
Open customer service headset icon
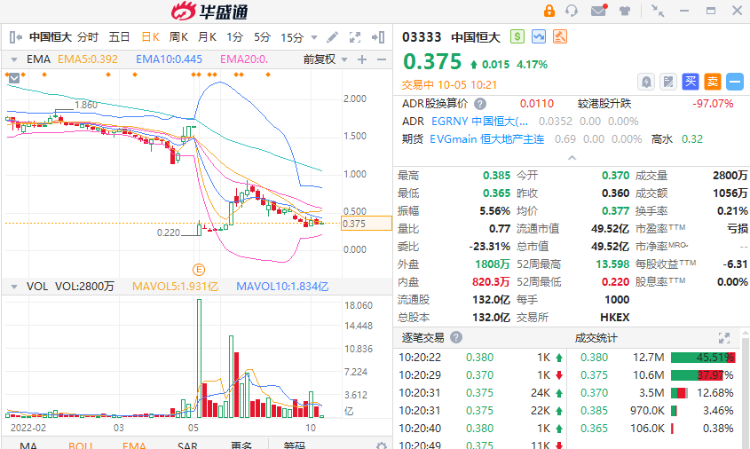coord(572,11)
